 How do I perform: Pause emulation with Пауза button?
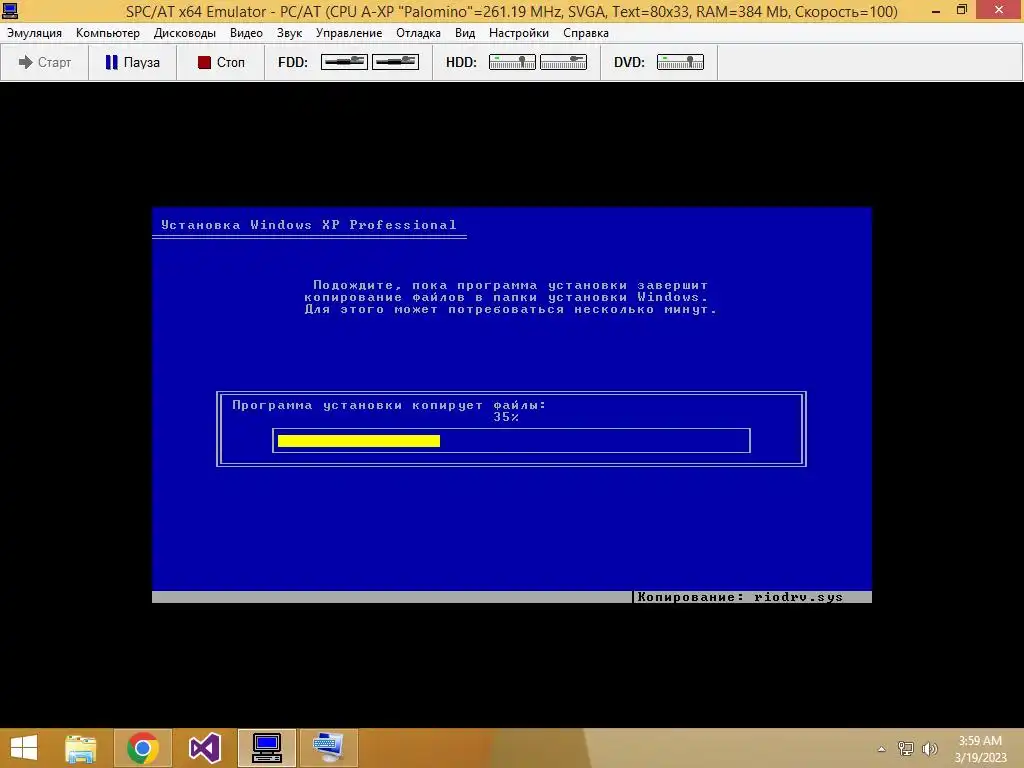click(x=133, y=62)
